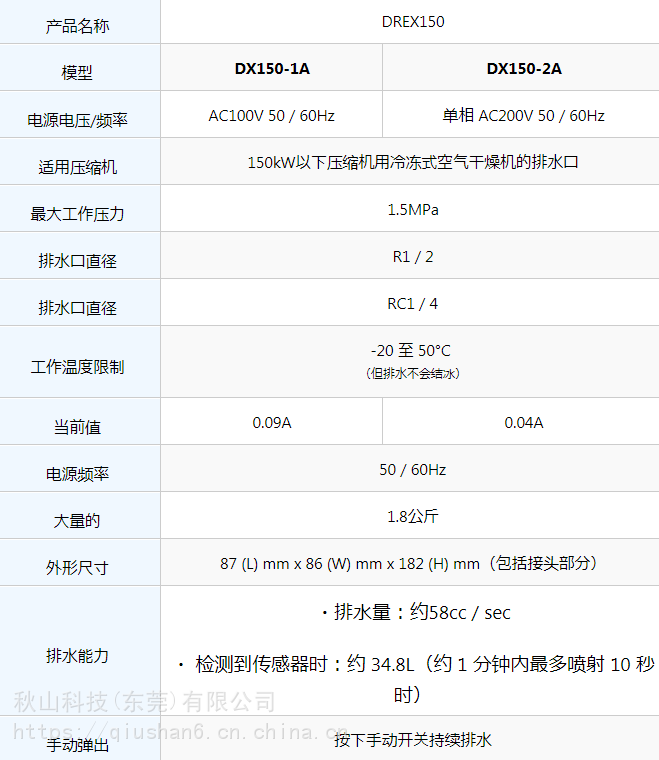Click the 87 (L) mm dimensions value

409,564
